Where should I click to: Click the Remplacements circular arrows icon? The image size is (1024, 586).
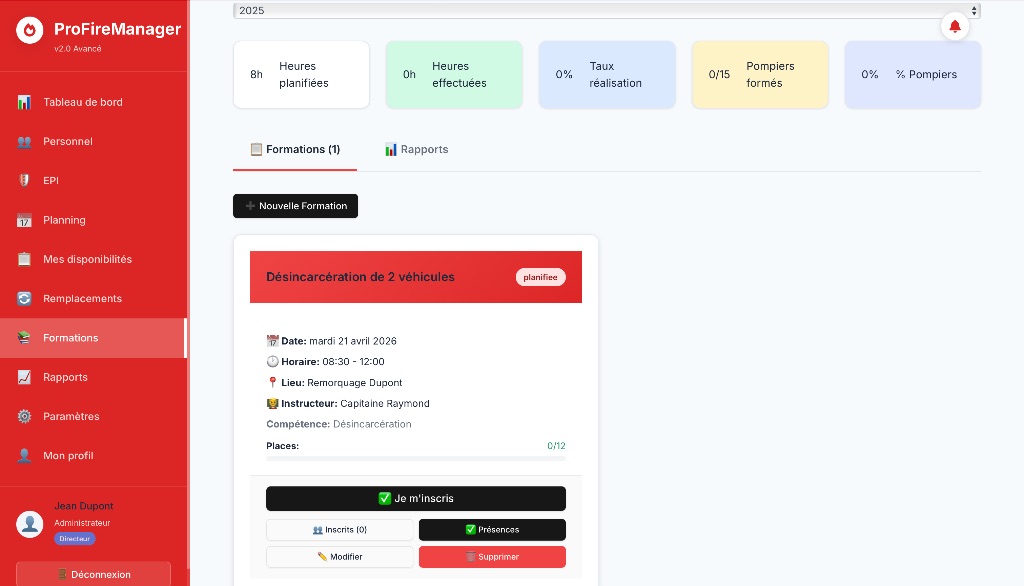(24, 298)
